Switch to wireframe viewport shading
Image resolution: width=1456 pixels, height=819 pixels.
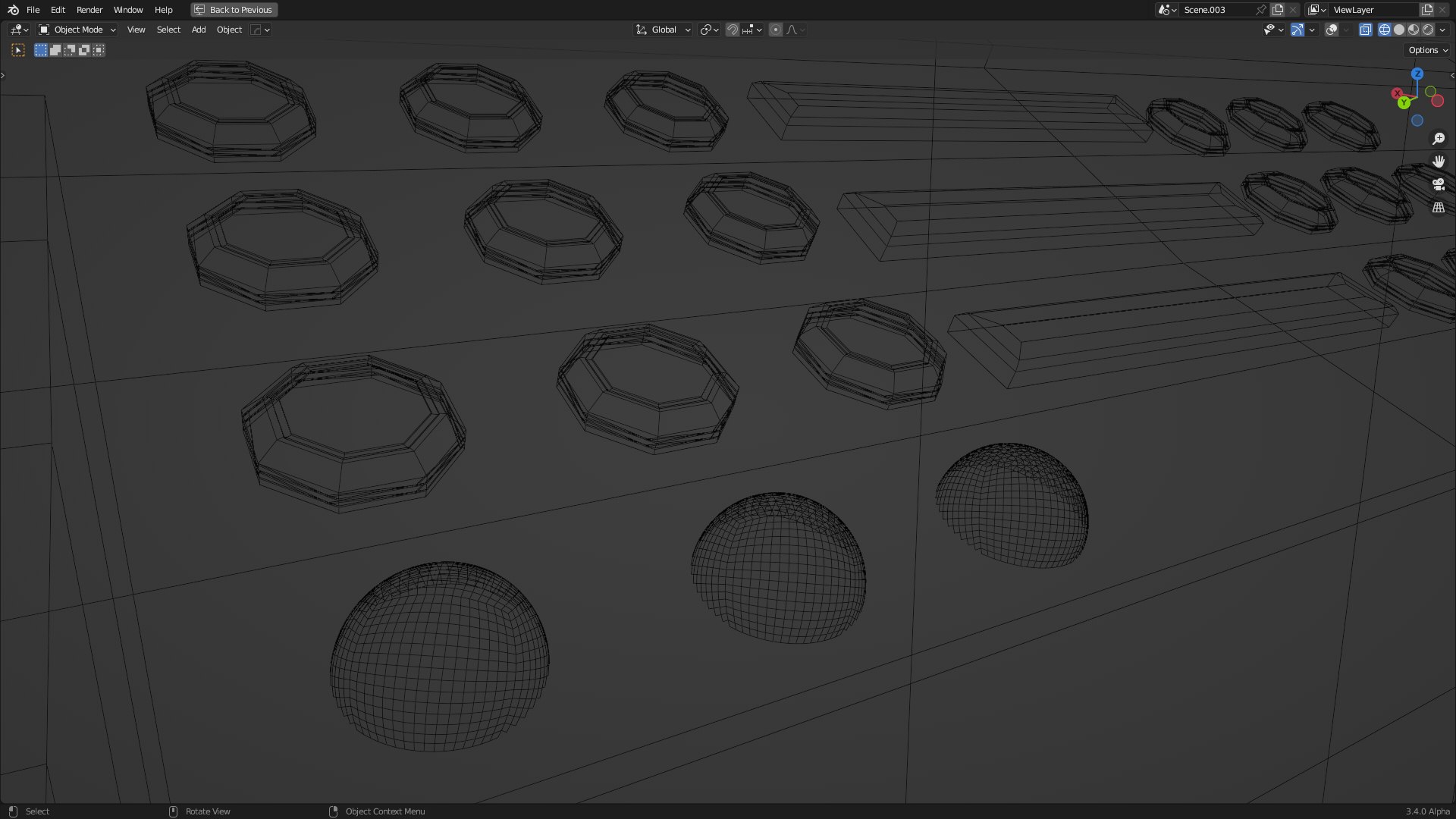click(x=1385, y=30)
